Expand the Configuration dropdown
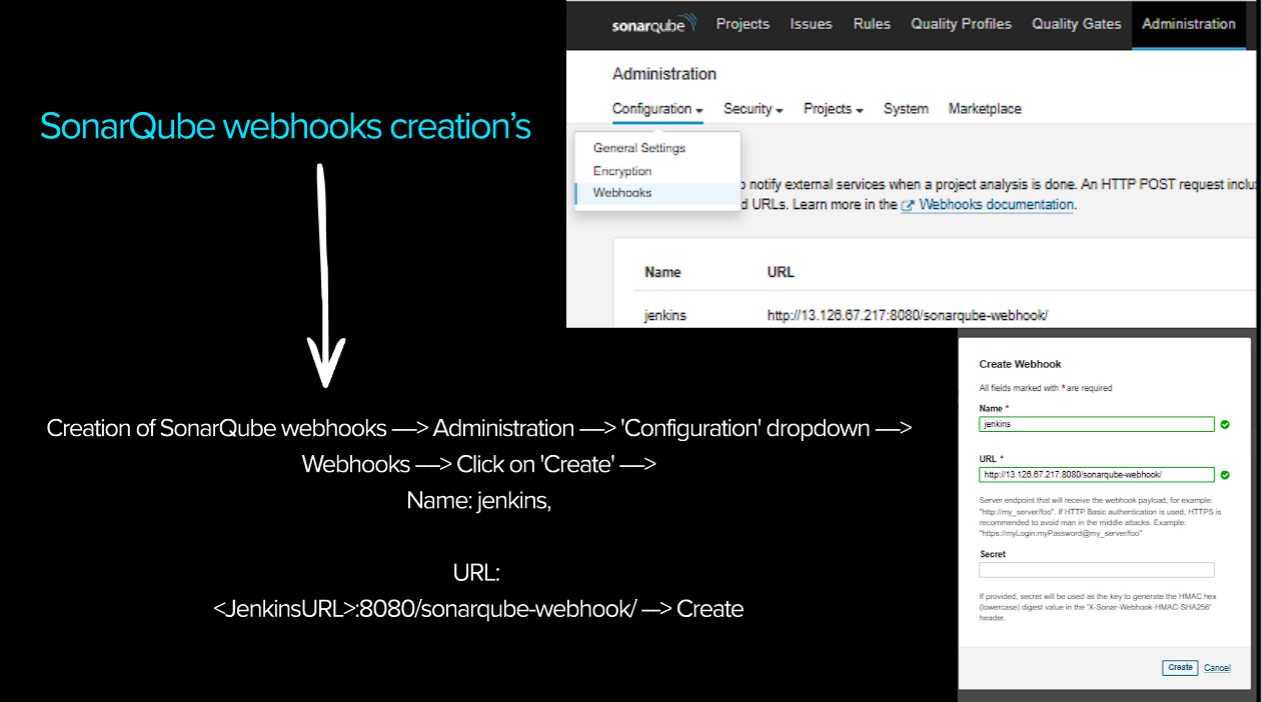 click(x=658, y=109)
